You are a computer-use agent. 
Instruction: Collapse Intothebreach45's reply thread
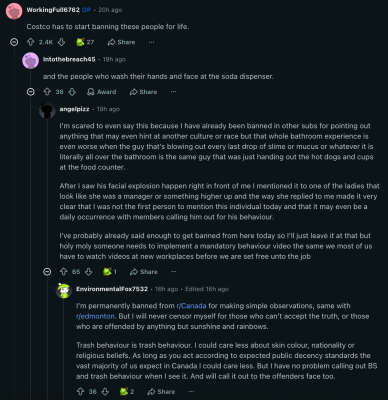click(31, 92)
